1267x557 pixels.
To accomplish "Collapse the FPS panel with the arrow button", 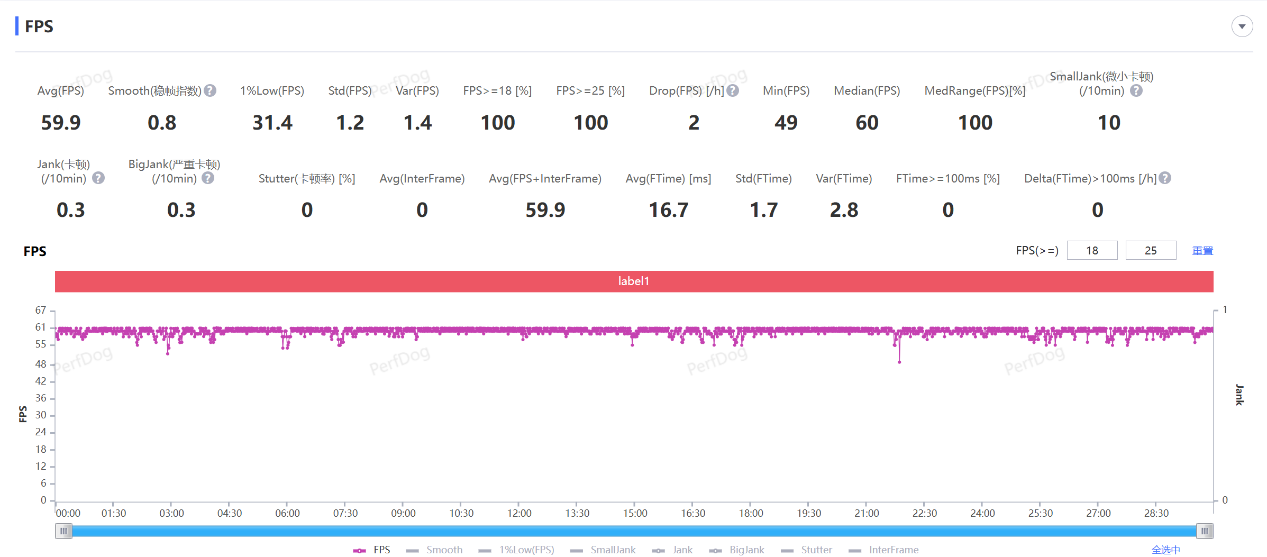I will pos(1242,27).
